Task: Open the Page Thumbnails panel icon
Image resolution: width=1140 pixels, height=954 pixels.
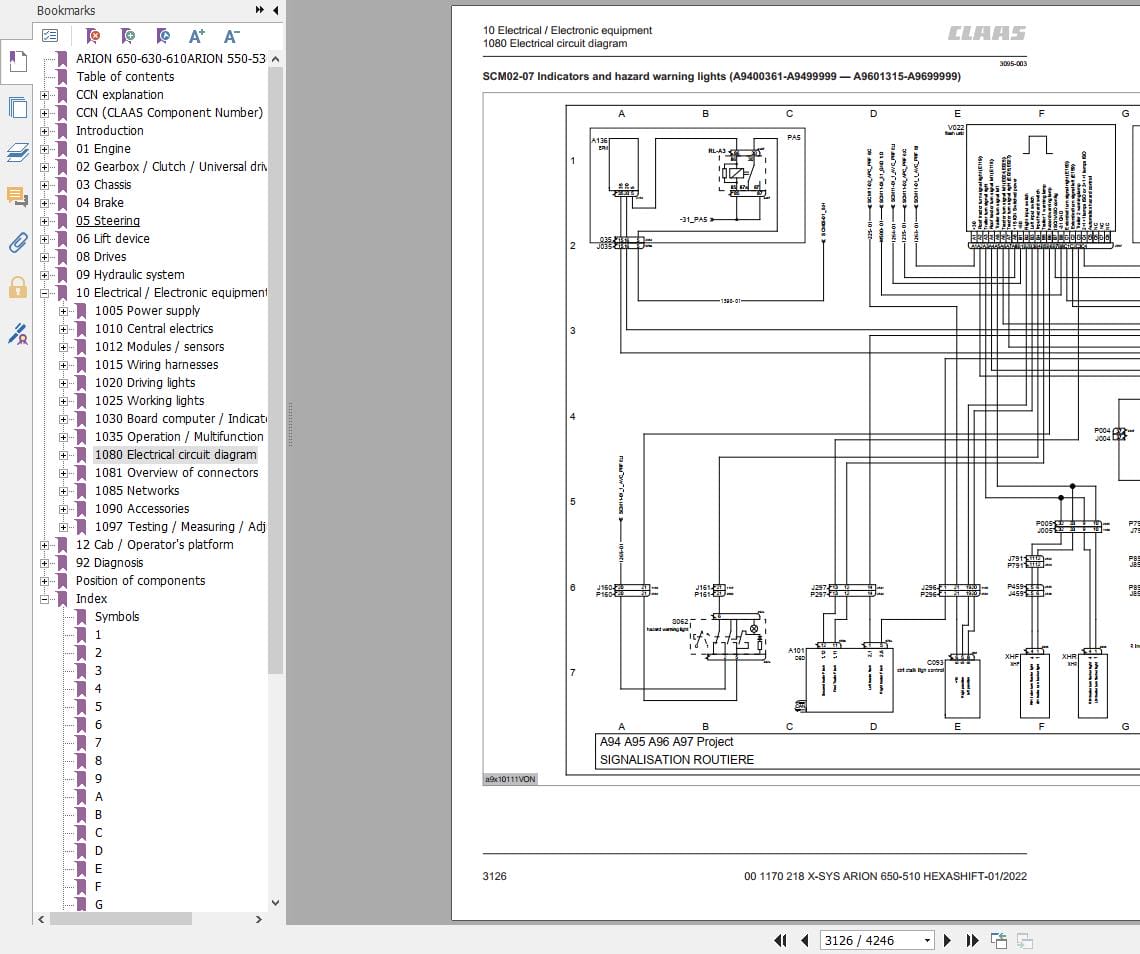Action: 17,108
